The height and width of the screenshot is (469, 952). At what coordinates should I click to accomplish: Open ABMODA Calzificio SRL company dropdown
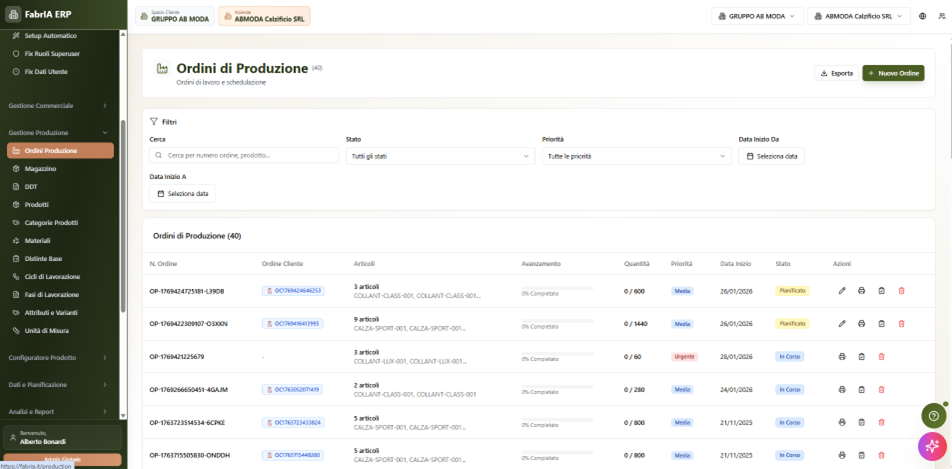[x=858, y=16]
